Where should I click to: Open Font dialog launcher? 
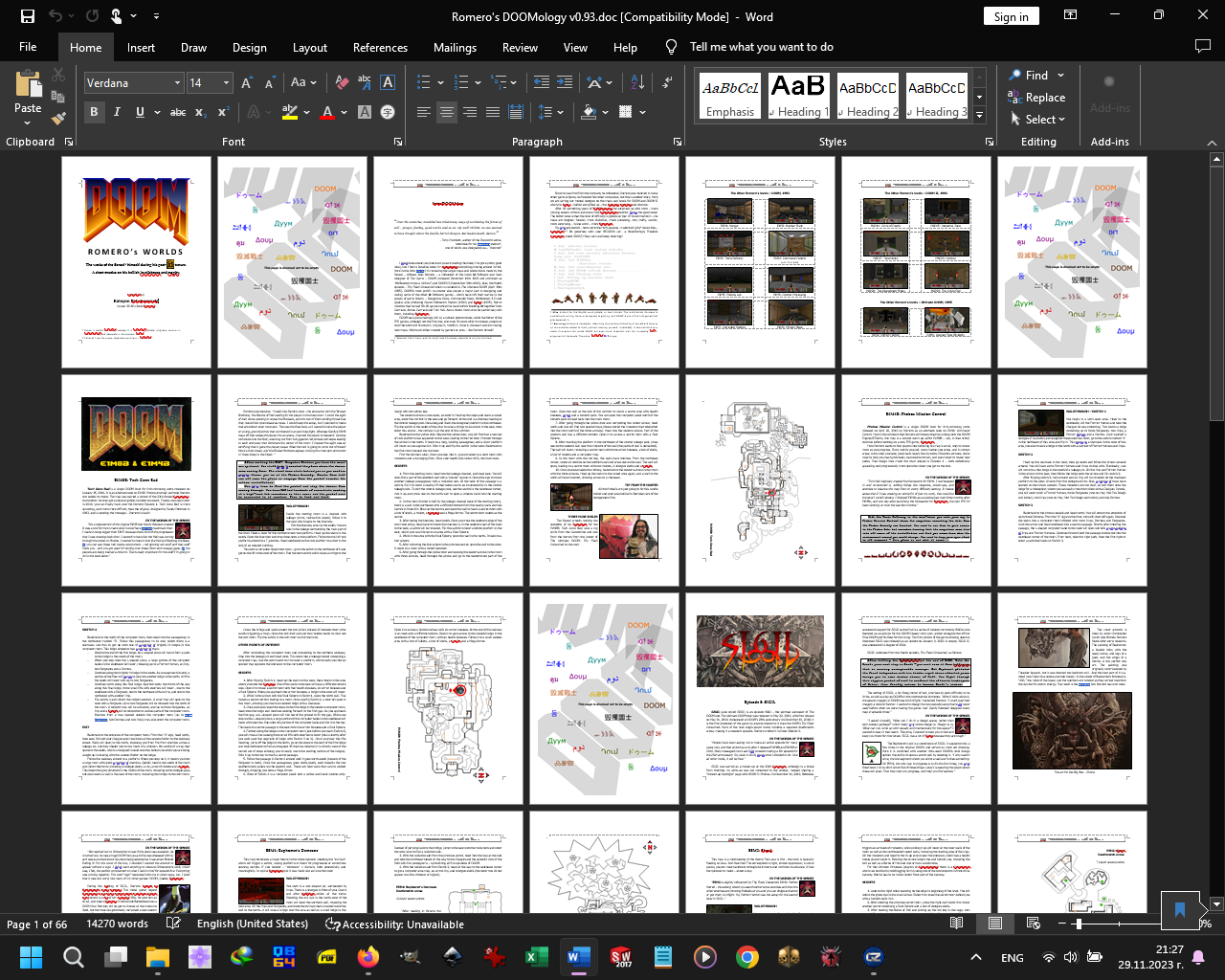point(398,142)
